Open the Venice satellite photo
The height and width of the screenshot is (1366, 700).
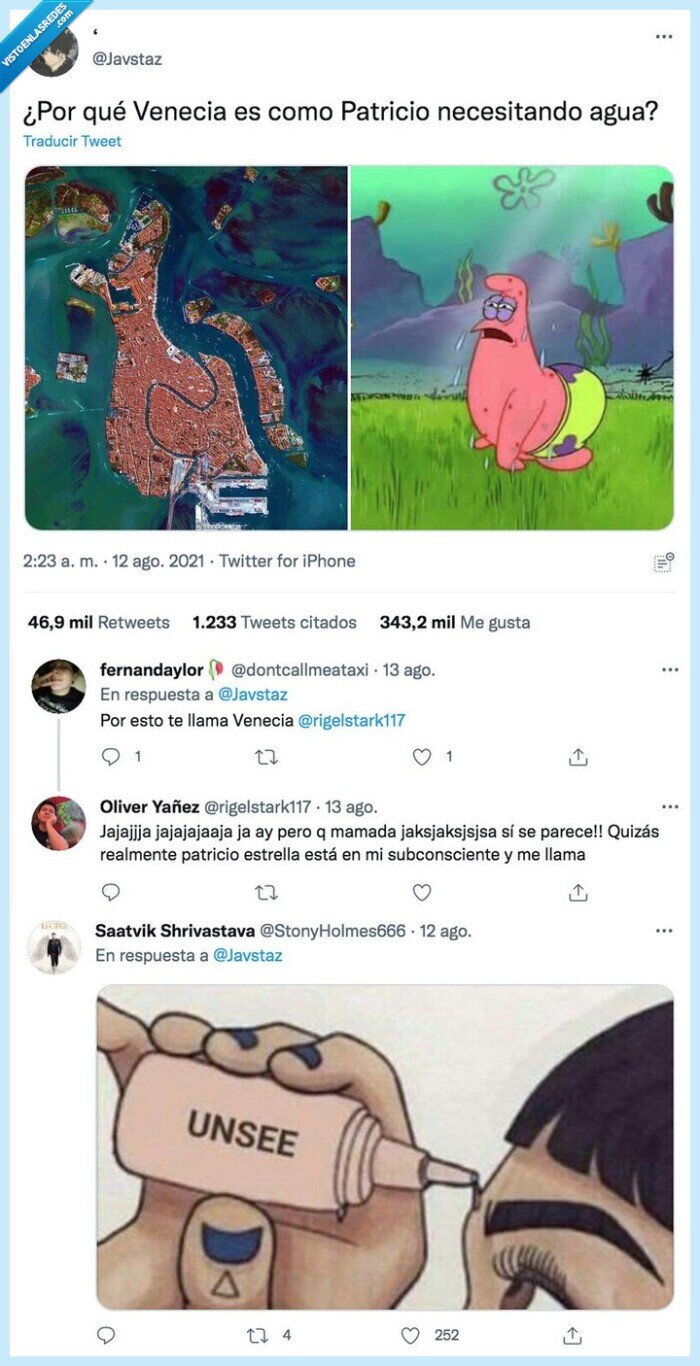(186, 347)
